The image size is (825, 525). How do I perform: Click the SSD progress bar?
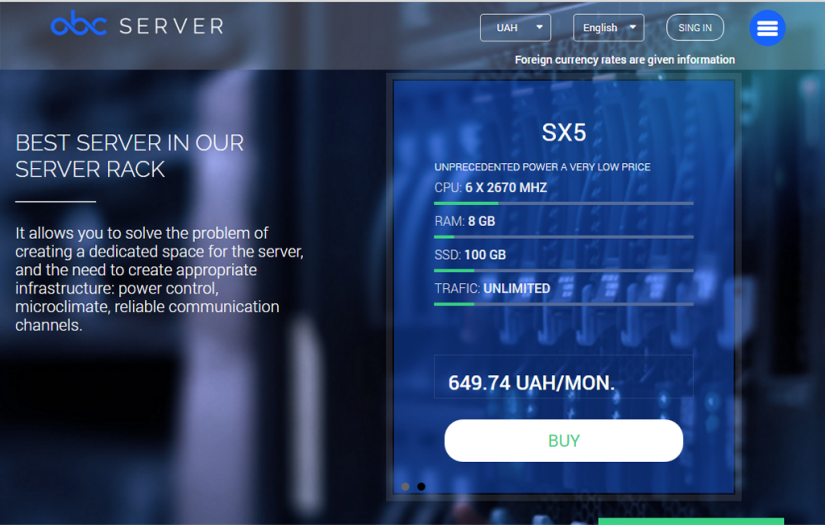(x=564, y=270)
